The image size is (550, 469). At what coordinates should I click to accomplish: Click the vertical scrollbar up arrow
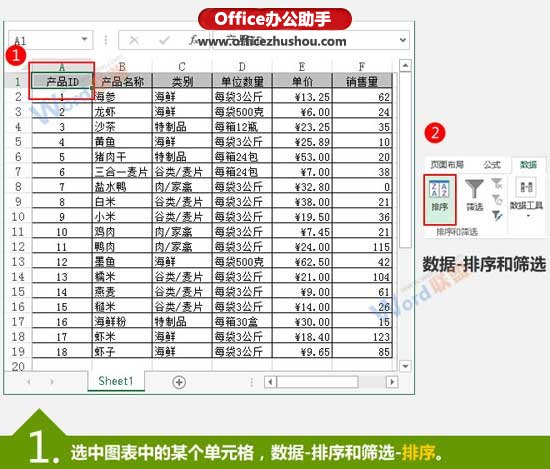pyautogui.click(x=405, y=65)
